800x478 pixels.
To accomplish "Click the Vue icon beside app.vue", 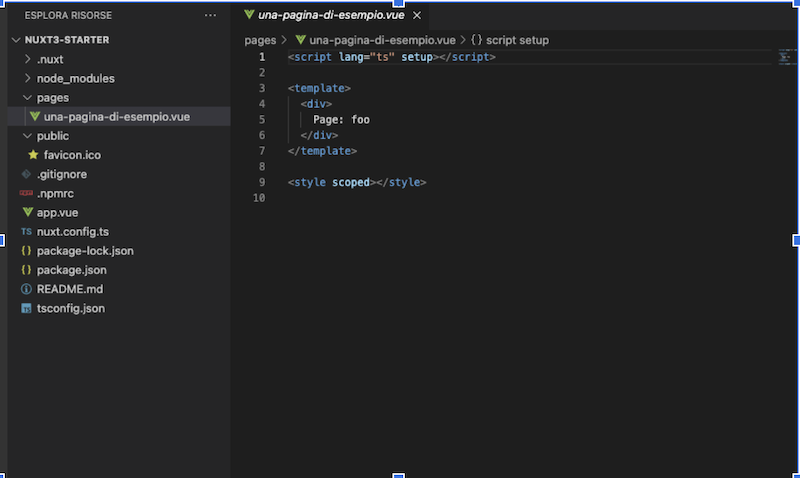I will coord(28,212).
